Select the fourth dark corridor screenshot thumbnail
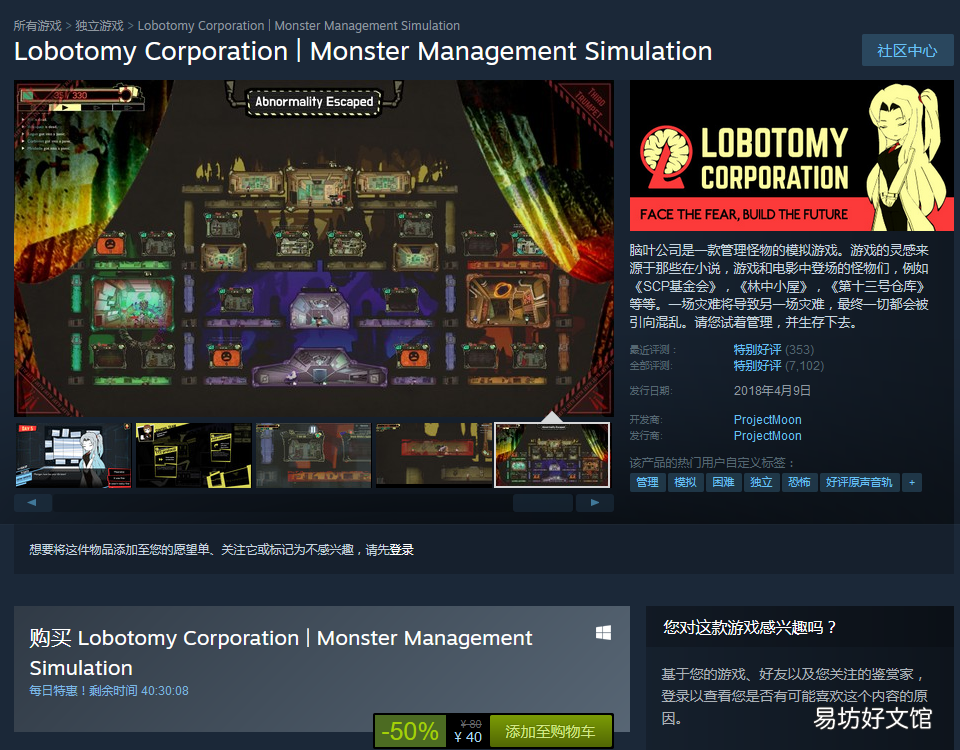Image resolution: width=960 pixels, height=750 pixels. pos(433,456)
